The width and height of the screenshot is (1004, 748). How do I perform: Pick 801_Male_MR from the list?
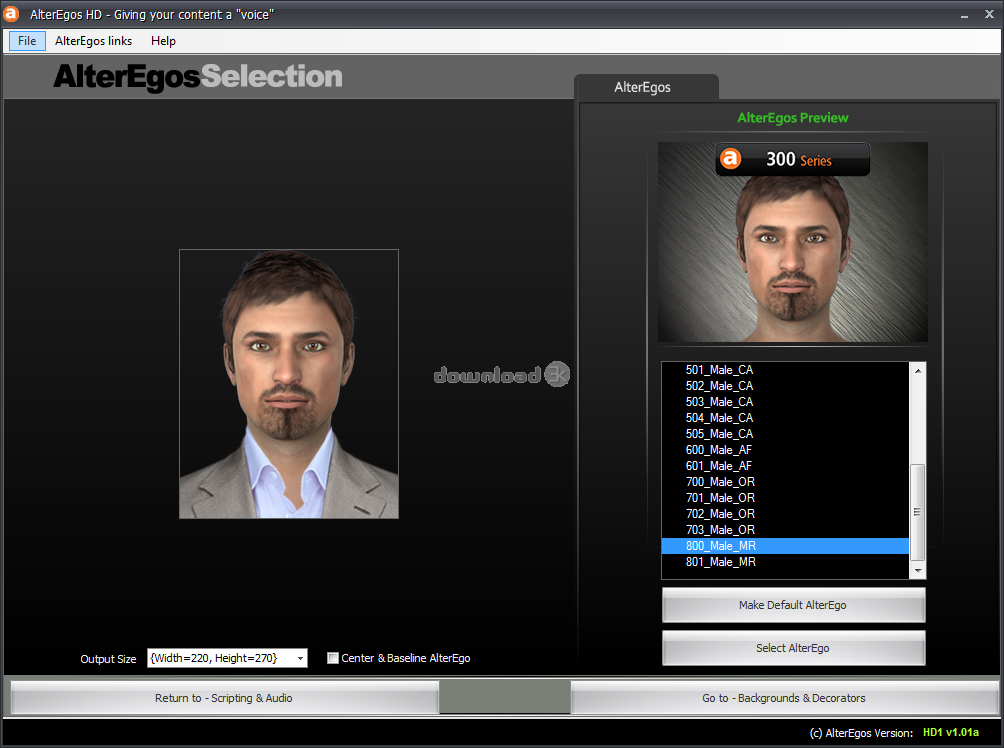point(720,562)
